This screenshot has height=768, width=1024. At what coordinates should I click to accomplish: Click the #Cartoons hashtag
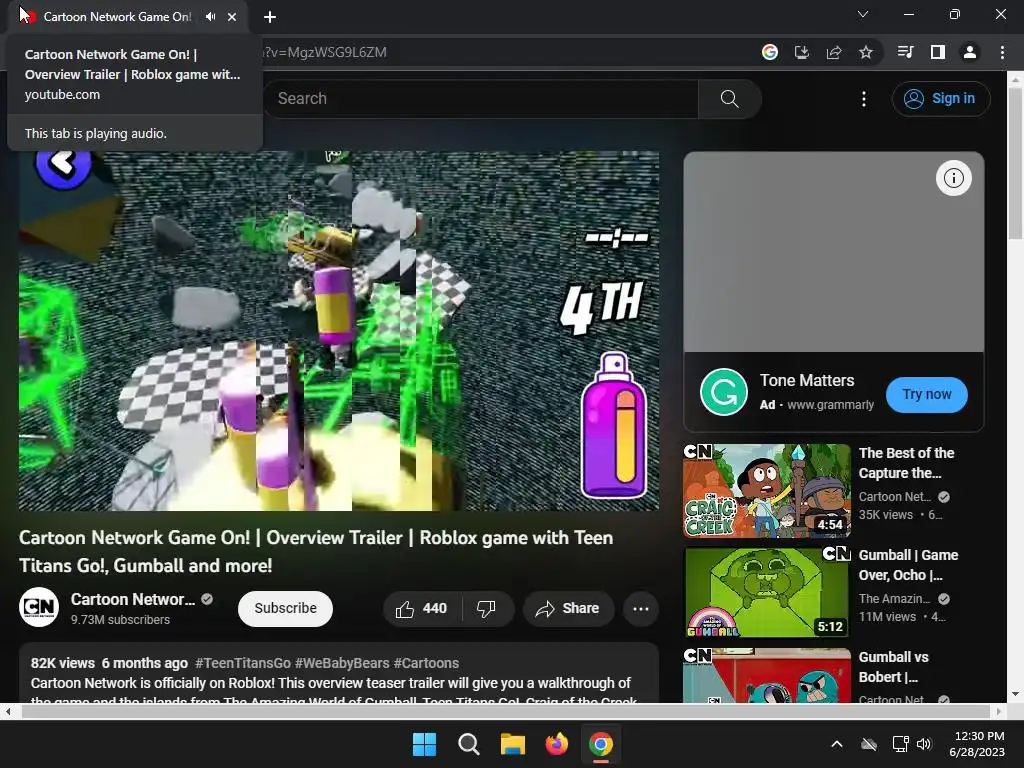tap(426, 663)
